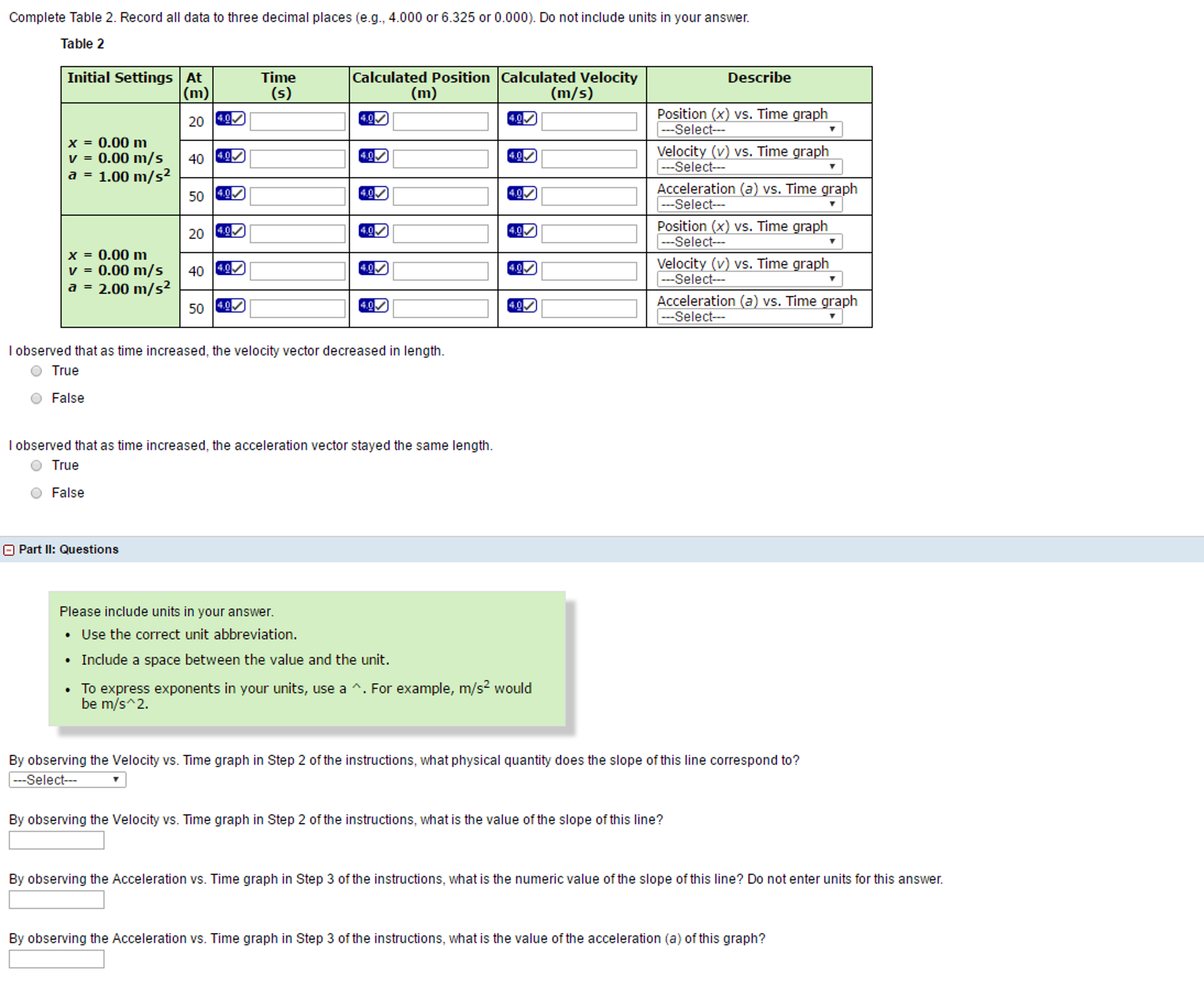Collapse the Part II: Questions section

pos(8,549)
